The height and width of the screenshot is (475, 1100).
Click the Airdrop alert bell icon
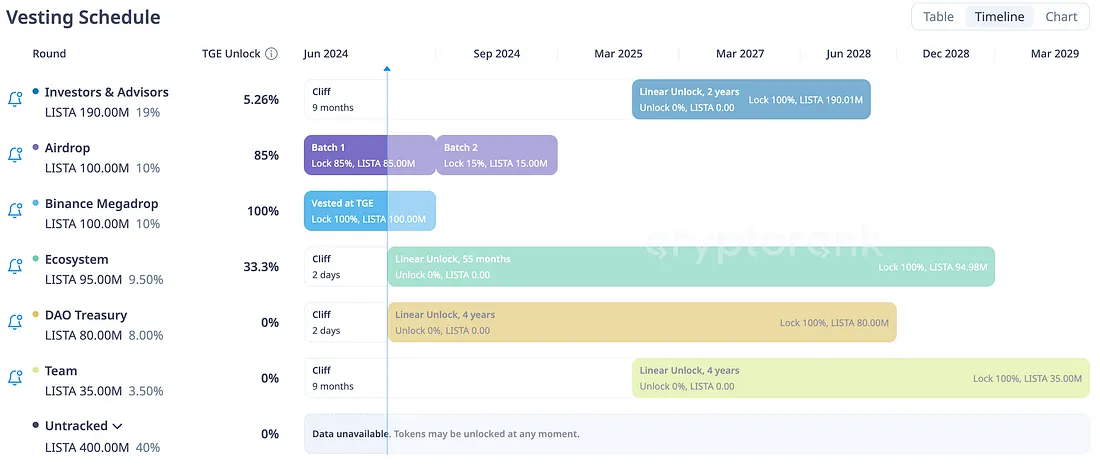coord(15,155)
